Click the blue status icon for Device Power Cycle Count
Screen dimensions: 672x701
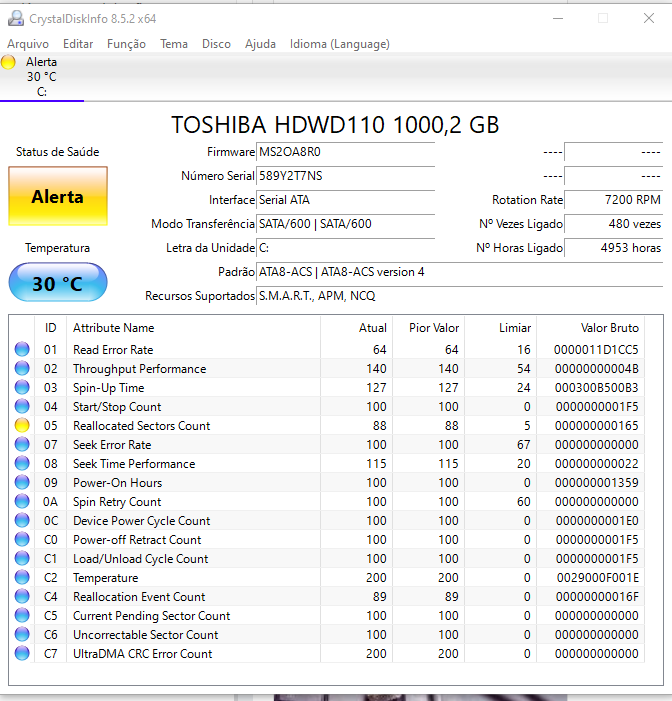[x=22, y=520]
